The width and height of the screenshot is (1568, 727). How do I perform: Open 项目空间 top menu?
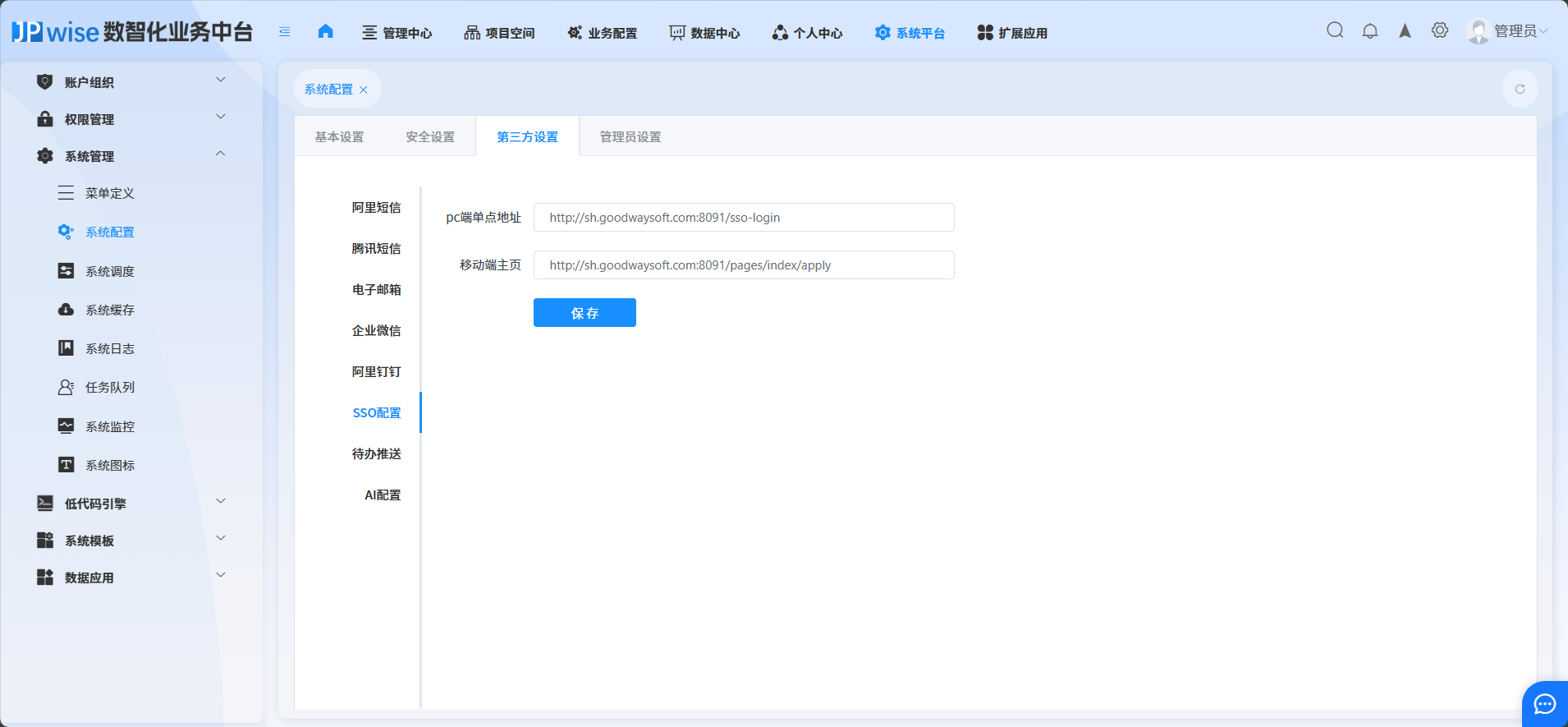499,33
